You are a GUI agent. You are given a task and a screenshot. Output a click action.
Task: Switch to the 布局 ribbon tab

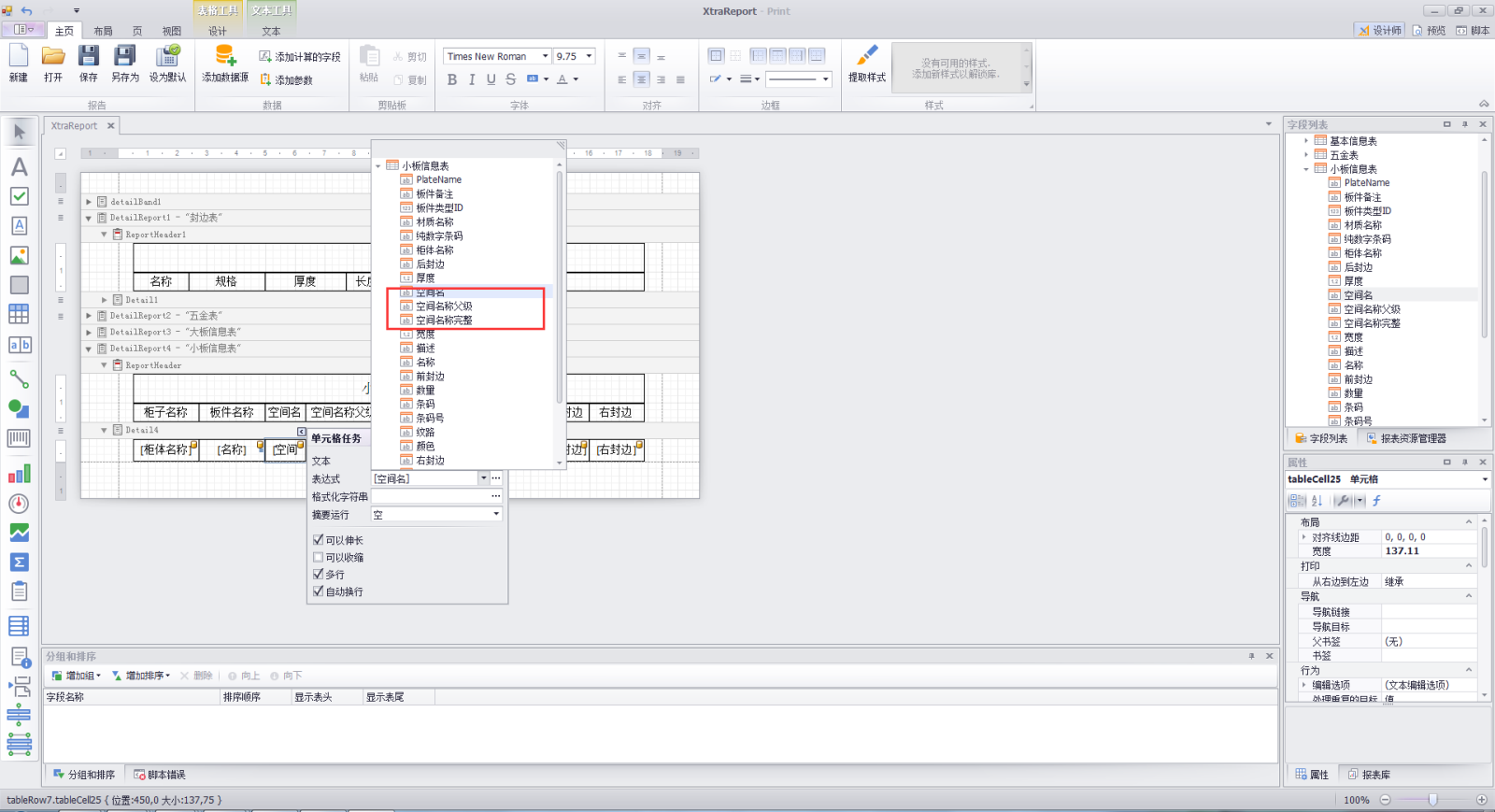click(x=103, y=31)
